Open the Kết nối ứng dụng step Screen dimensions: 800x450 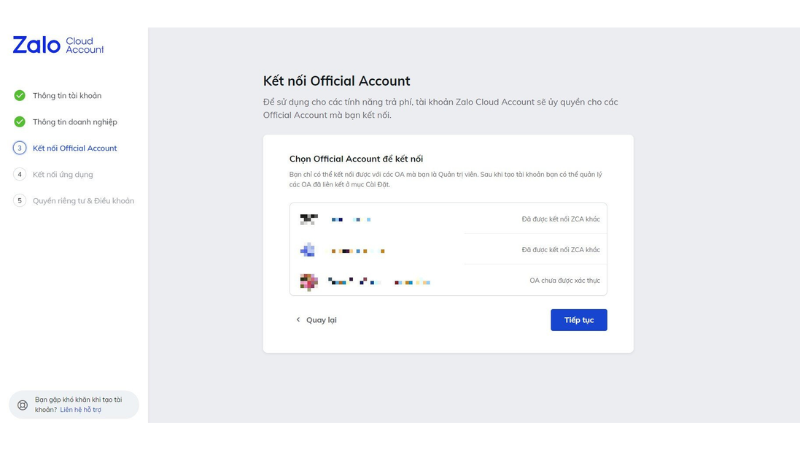pos(63,174)
